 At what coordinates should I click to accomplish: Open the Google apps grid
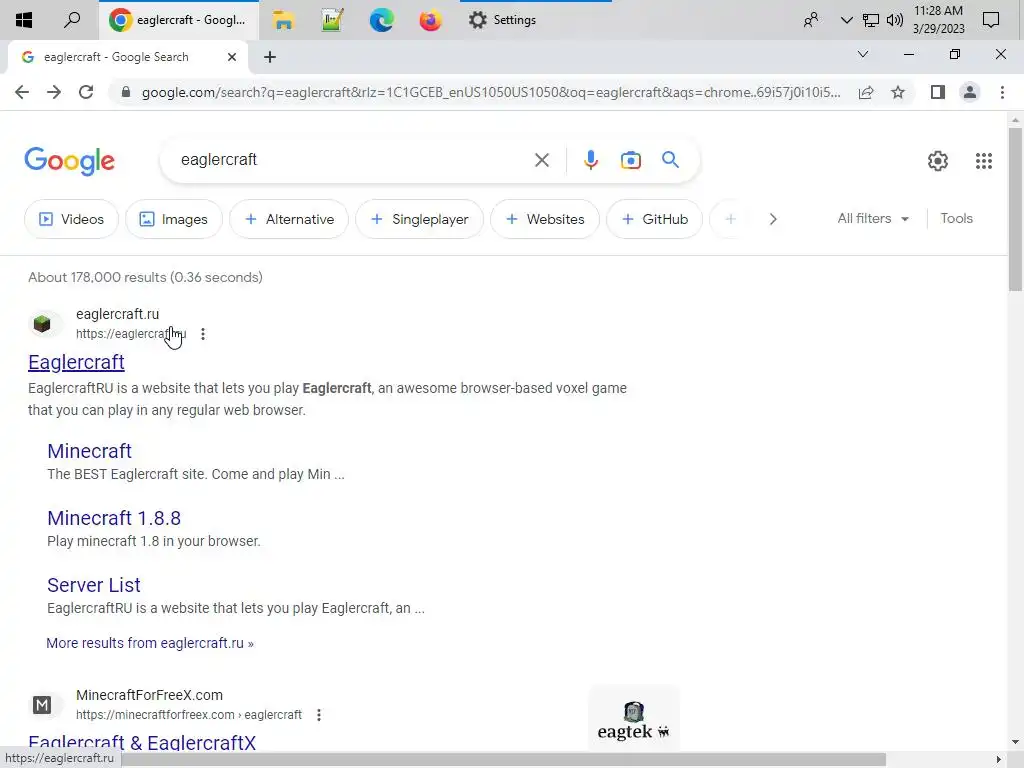point(984,161)
